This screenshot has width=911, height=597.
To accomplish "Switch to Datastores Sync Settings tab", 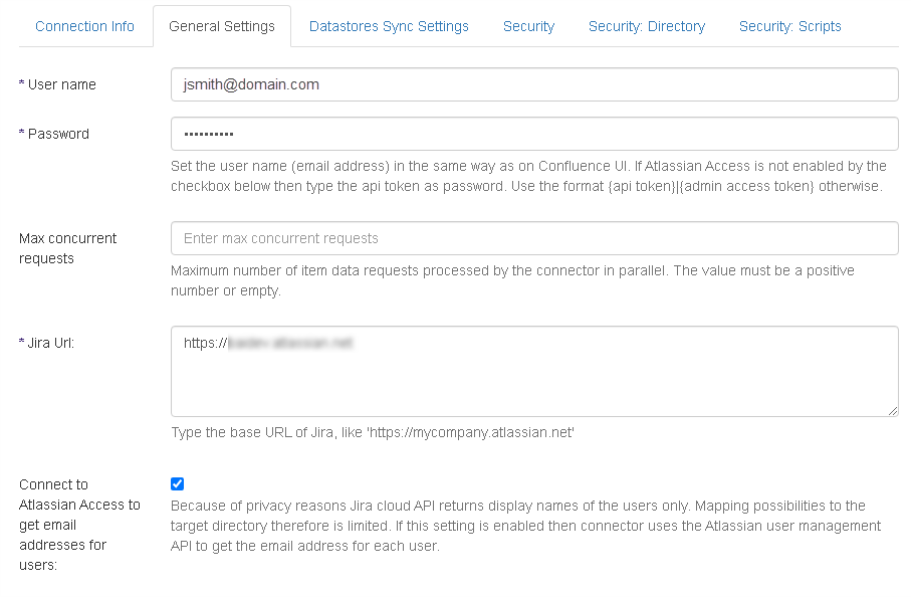I will click(x=388, y=26).
